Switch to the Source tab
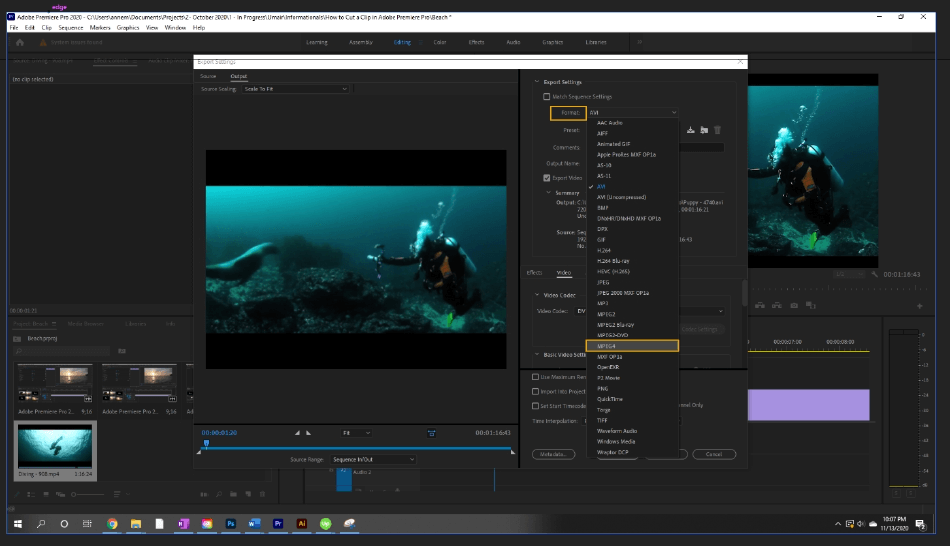The image size is (950, 546). pyautogui.click(x=208, y=76)
